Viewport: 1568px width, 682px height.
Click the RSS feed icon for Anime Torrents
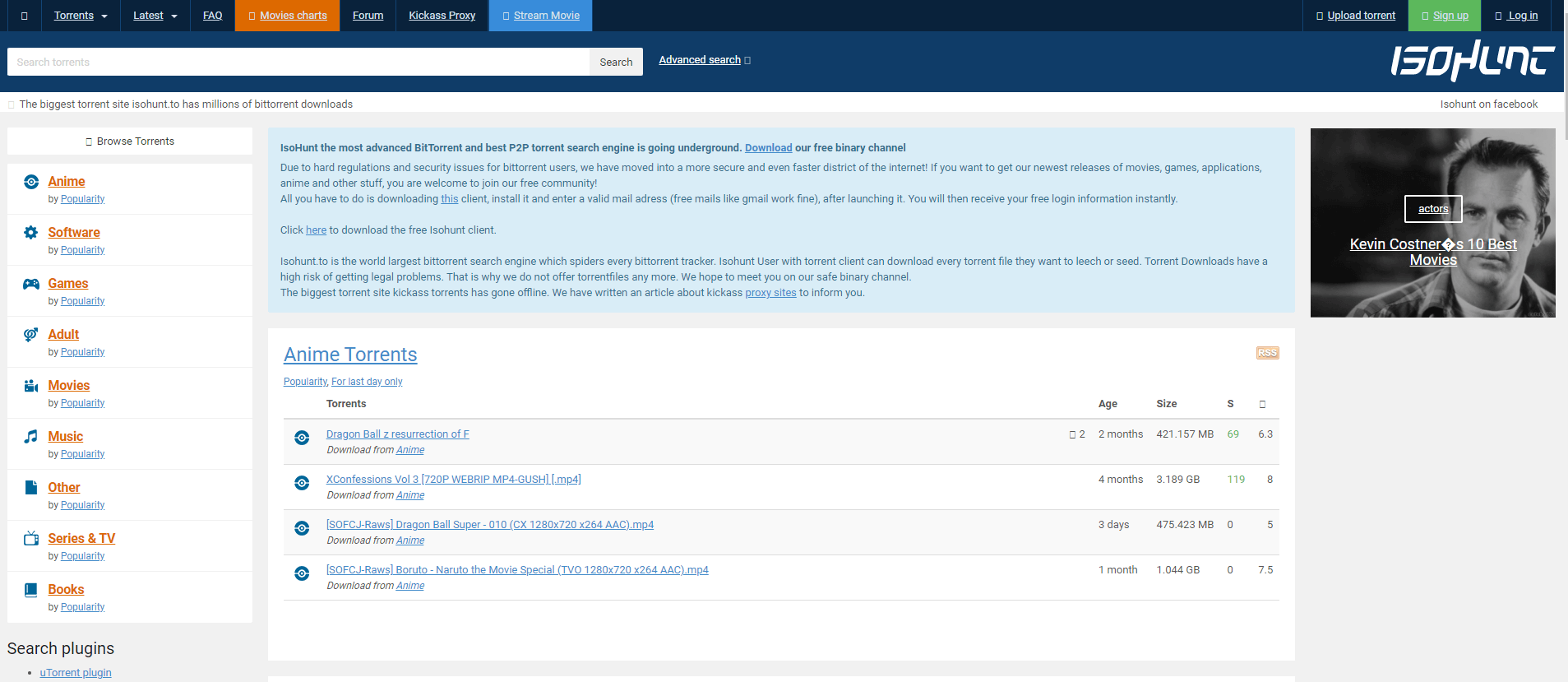click(1267, 353)
